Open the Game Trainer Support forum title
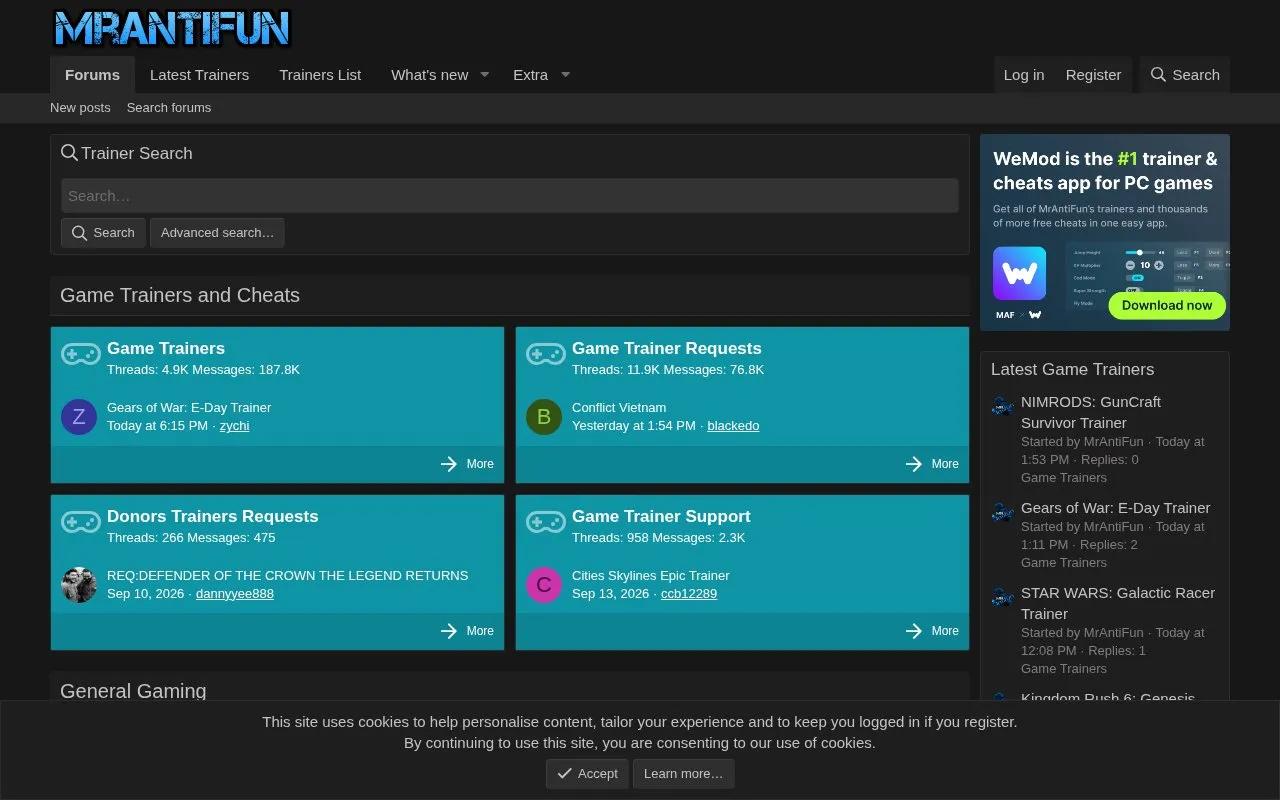The width and height of the screenshot is (1280, 800). tap(661, 517)
